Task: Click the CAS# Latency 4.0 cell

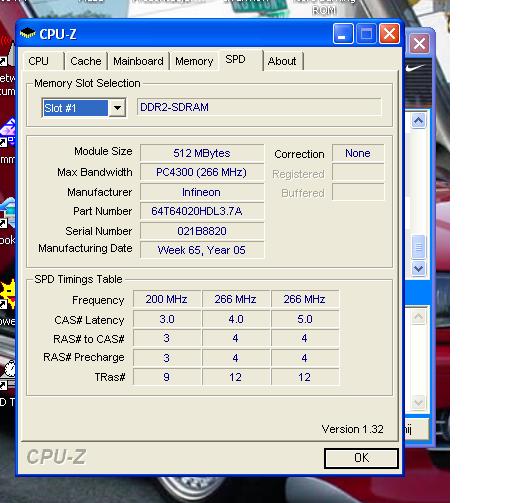Action: [x=236, y=319]
